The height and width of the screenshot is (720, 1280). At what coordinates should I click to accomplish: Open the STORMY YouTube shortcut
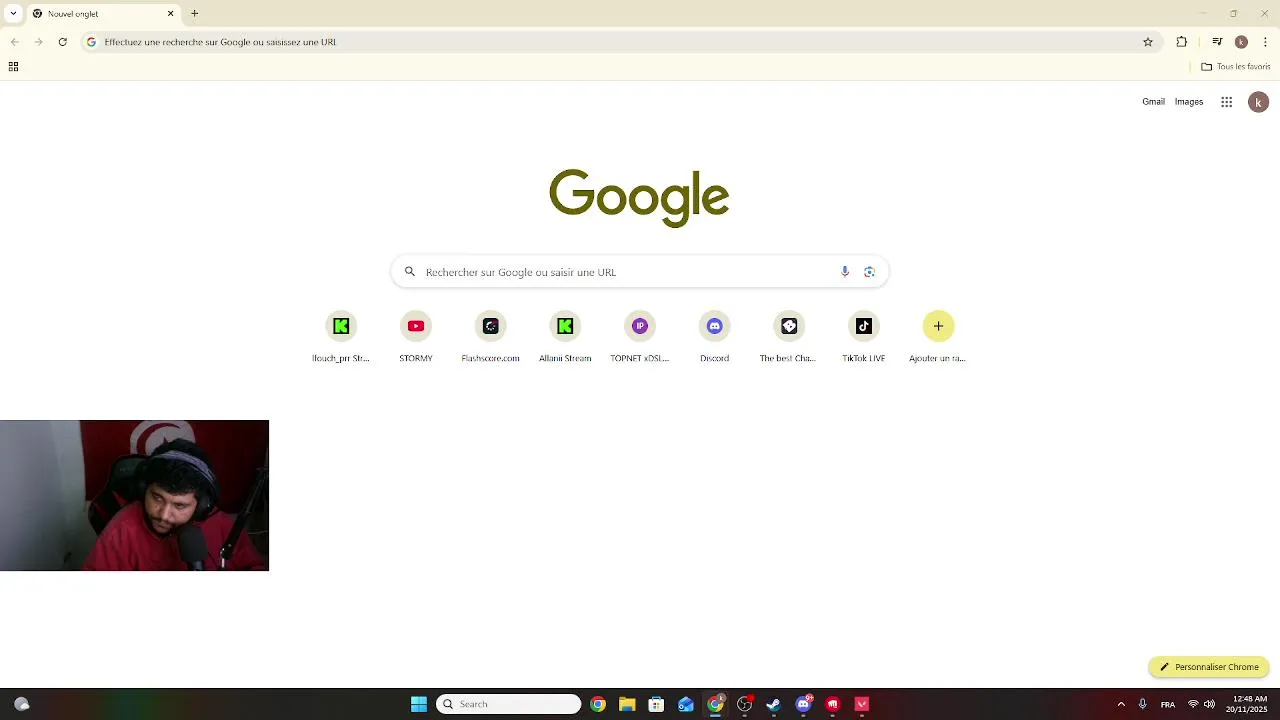(x=416, y=337)
